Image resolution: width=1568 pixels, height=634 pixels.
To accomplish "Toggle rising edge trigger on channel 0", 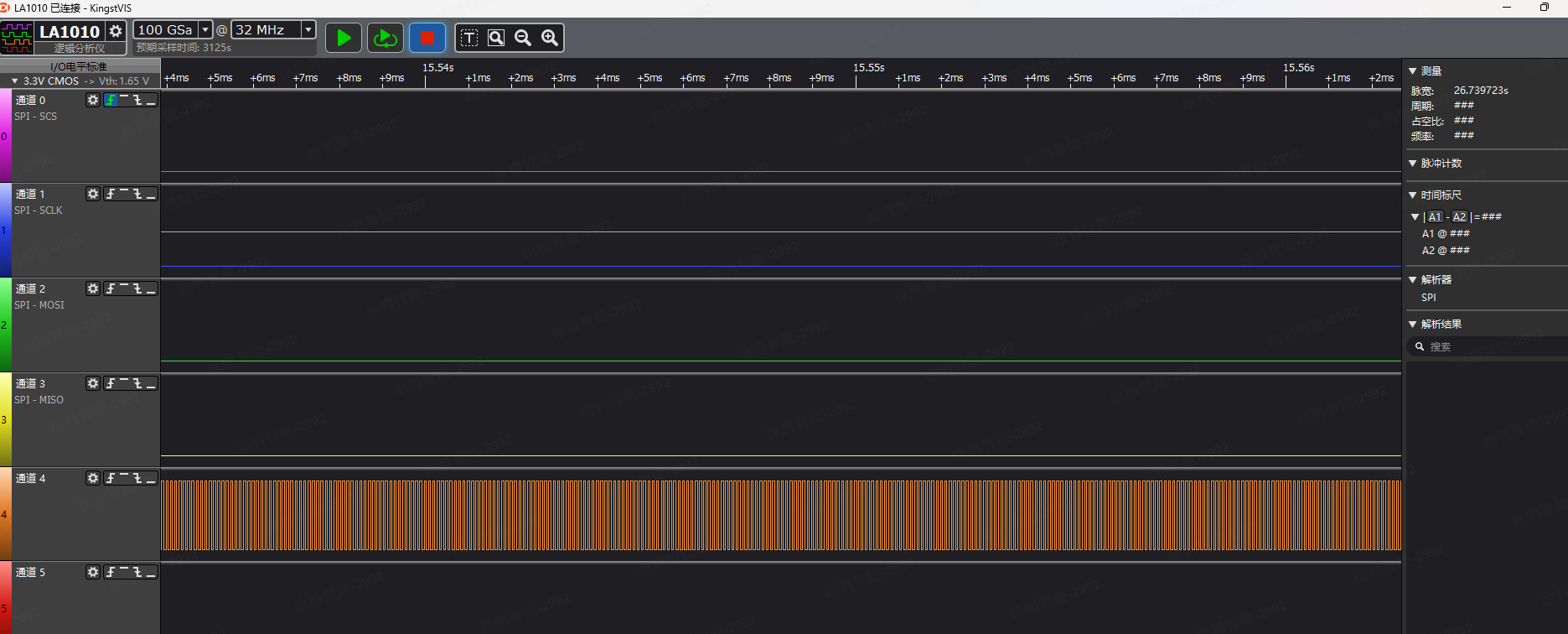I will pyautogui.click(x=111, y=100).
